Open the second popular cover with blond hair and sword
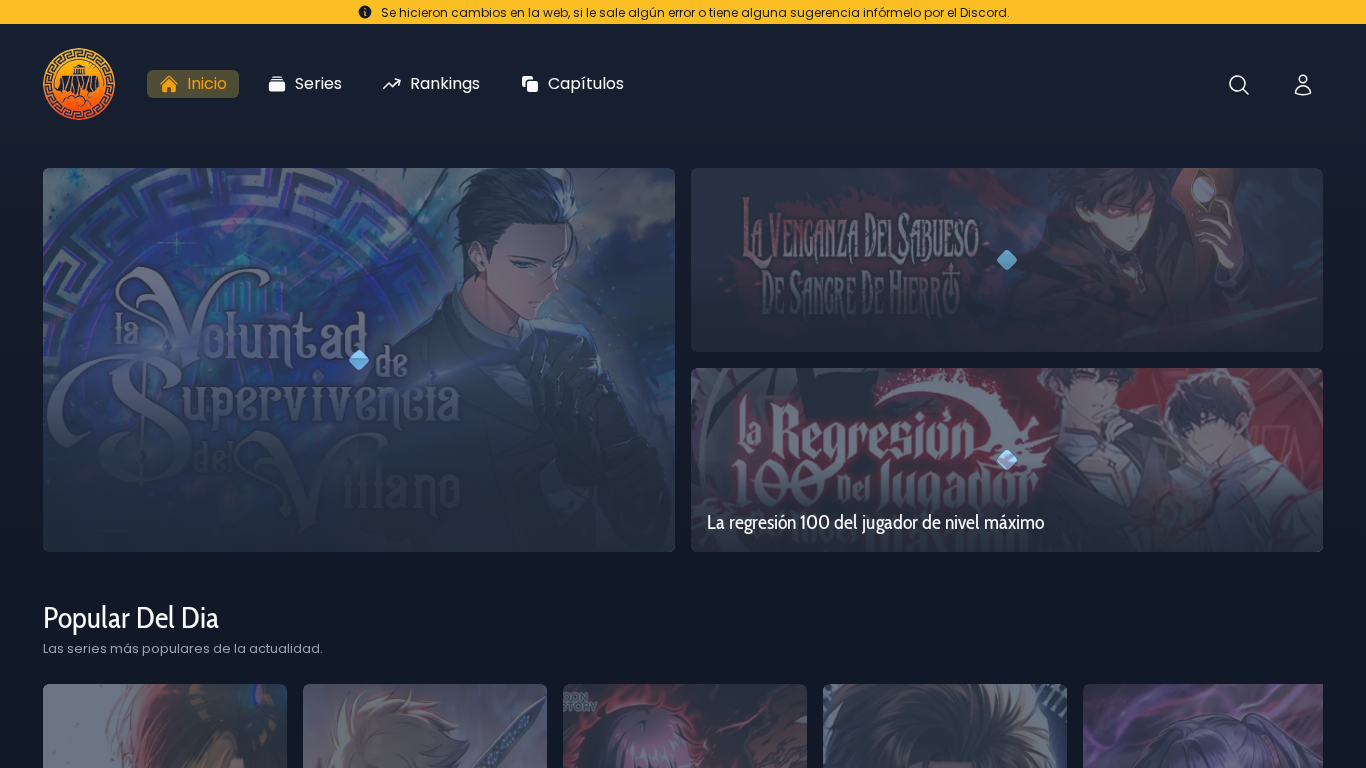 [425, 726]
